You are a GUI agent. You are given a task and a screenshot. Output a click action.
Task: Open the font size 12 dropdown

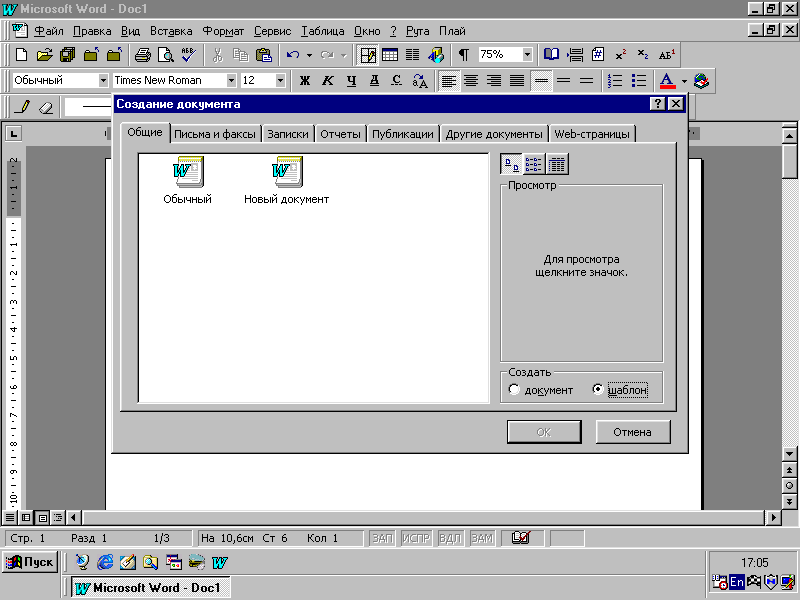click(x=280, y=80)
